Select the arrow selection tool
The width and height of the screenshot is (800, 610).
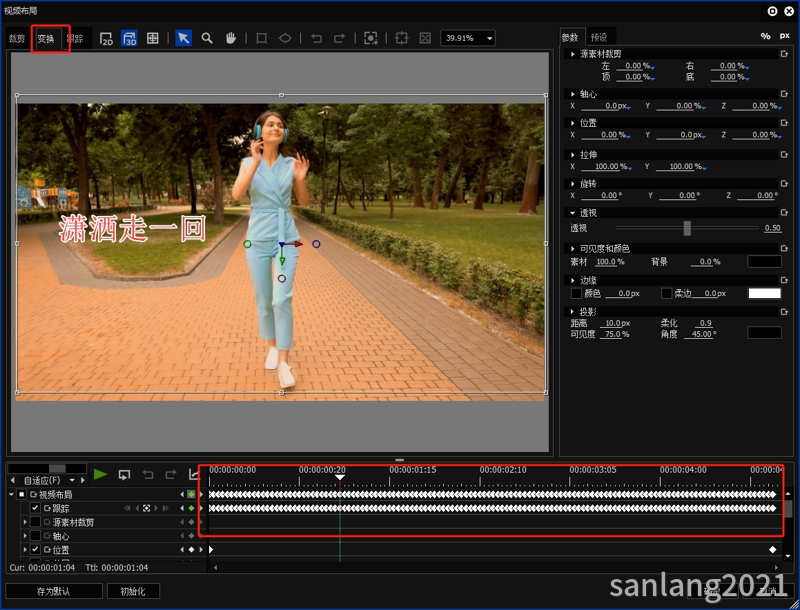(183, 38)
